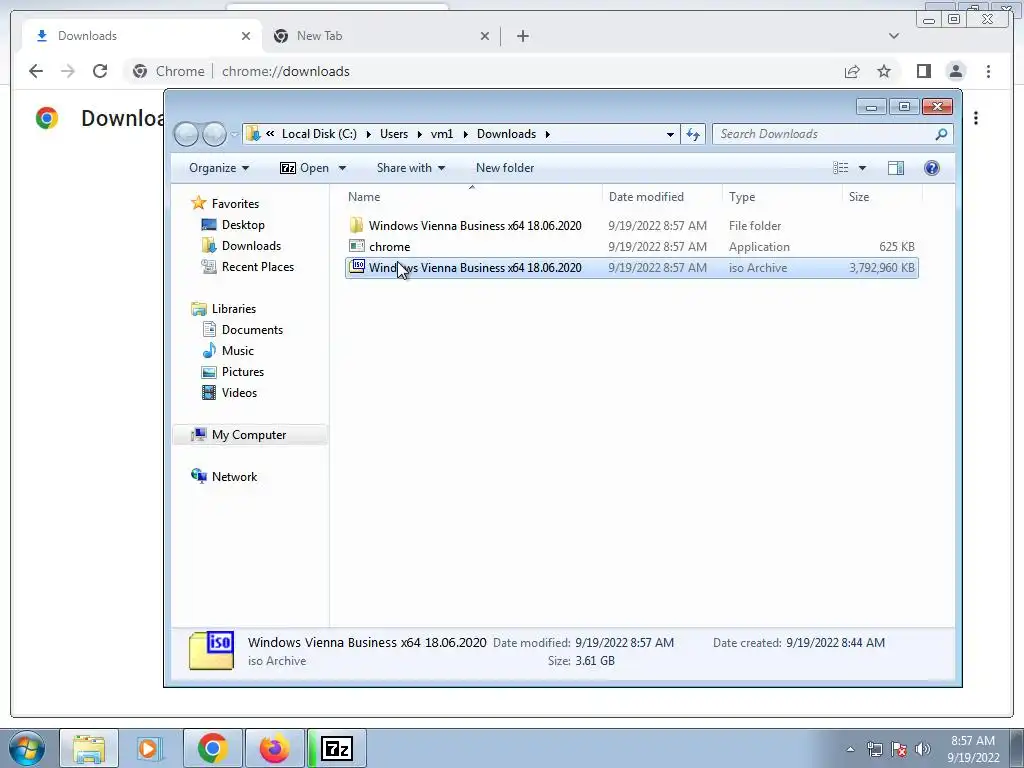Go back in Chrome
Viewport: 1024px width, 768px height.
[x=36, y=71]
